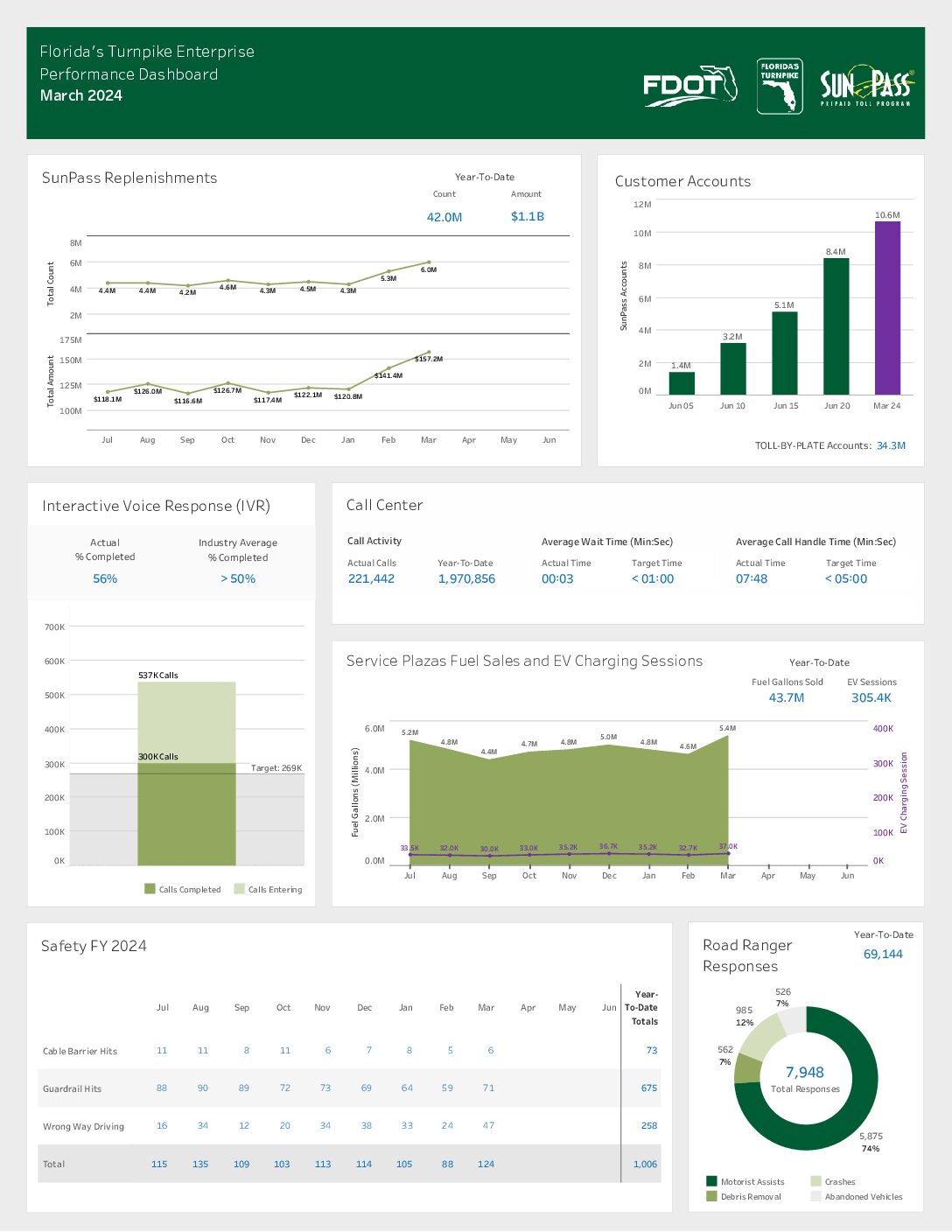Click the August total cell 135
The image size is (952, 1232).
pos(200,1164)
